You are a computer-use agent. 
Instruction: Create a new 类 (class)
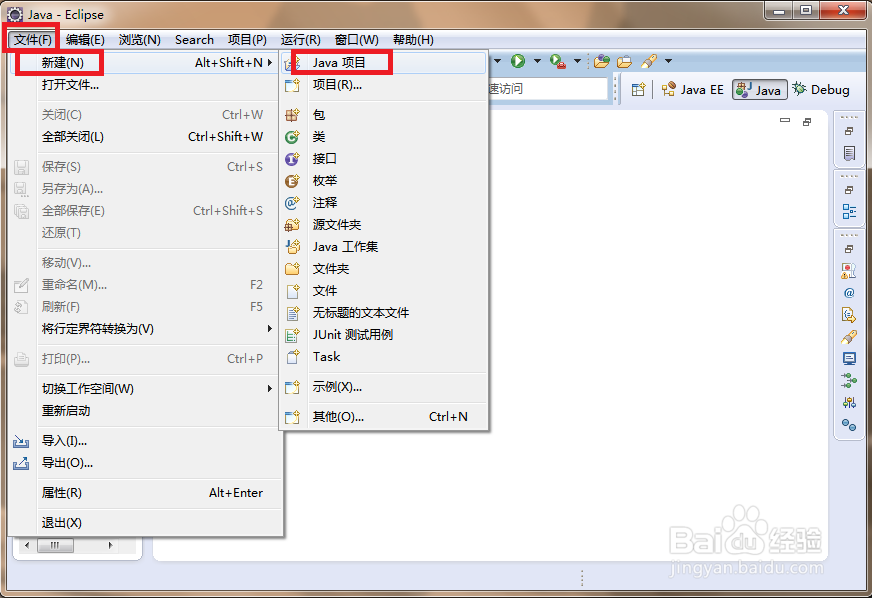383,136
